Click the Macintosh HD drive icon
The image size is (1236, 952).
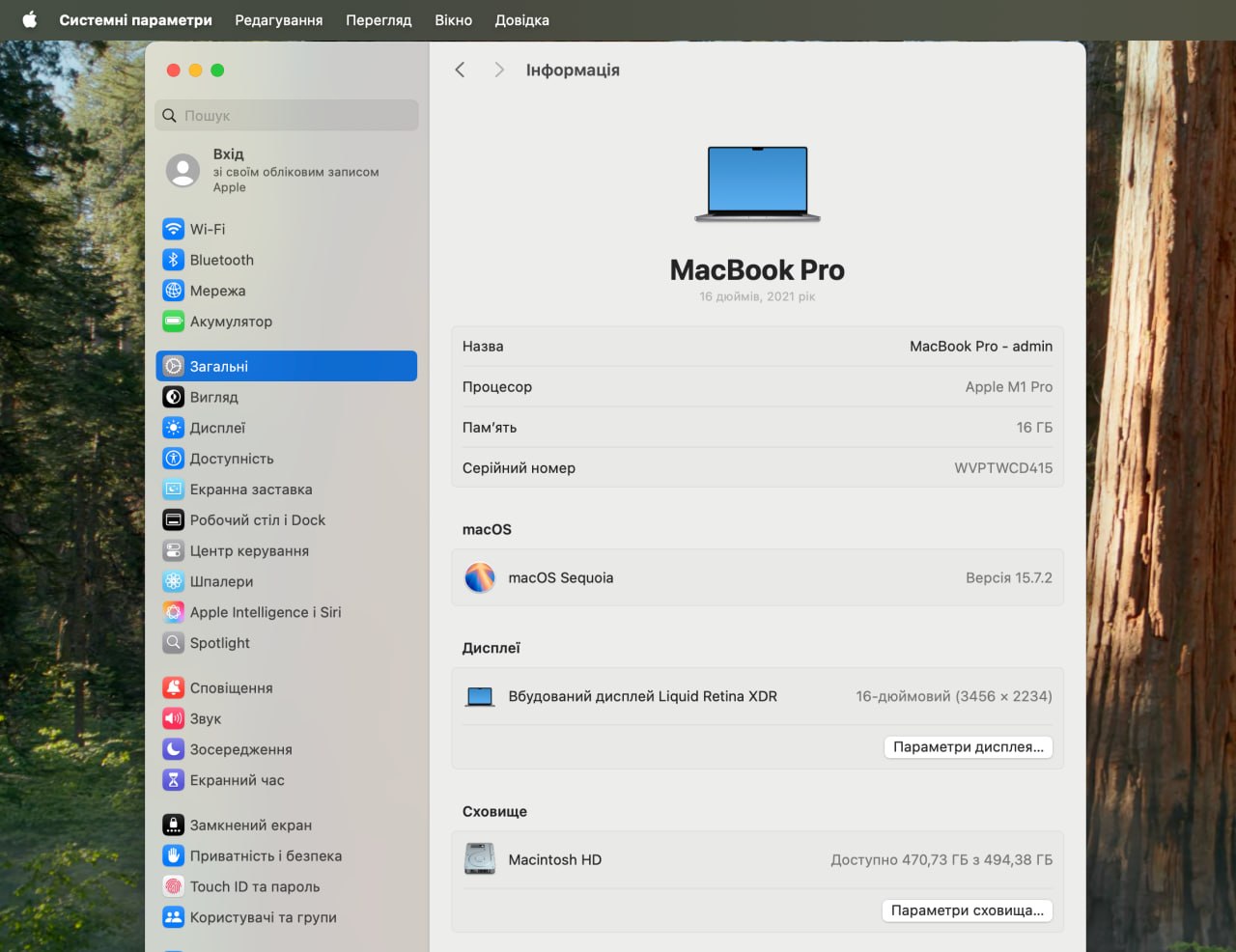[x=480, y=859]
